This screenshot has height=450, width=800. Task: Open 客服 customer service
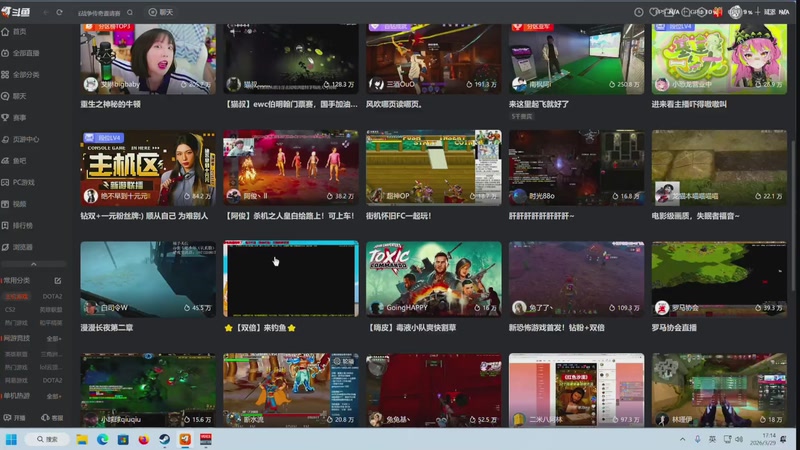click(x=52, y=417)
